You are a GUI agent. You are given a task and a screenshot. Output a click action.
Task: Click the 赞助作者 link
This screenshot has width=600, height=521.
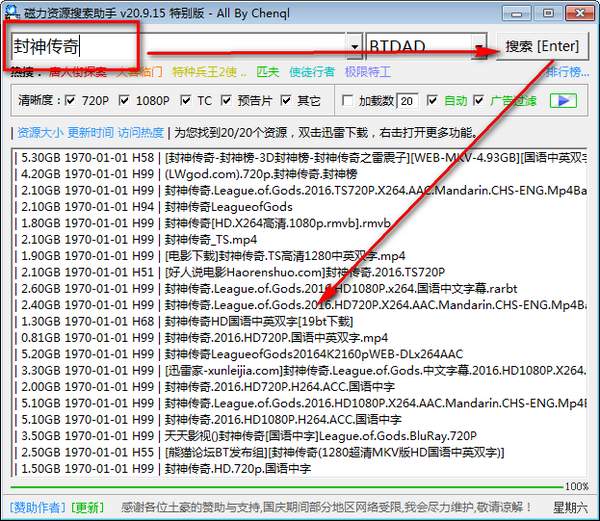pos(38,508)
